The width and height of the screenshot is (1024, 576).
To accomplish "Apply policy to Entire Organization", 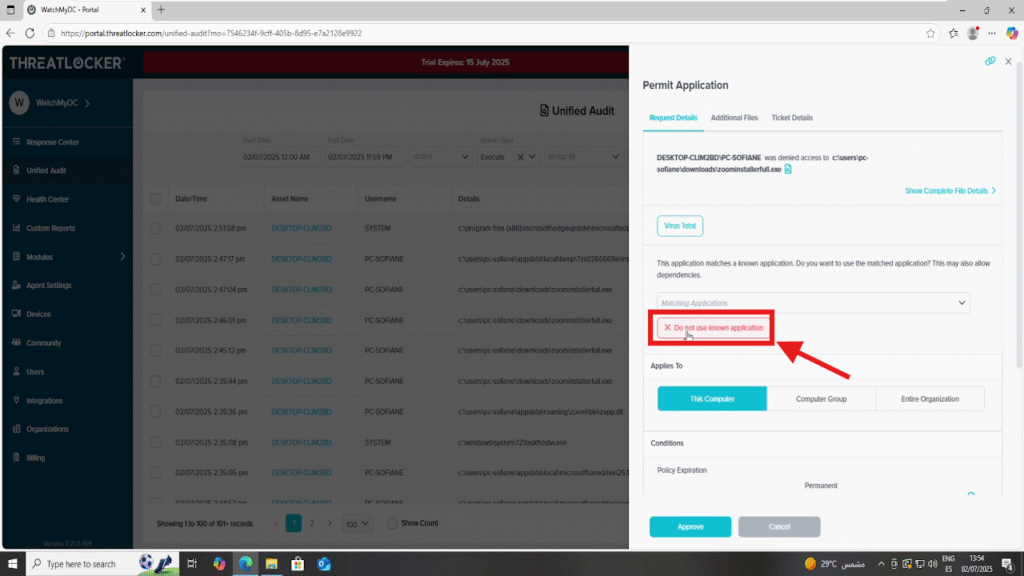I will (930, 399).
